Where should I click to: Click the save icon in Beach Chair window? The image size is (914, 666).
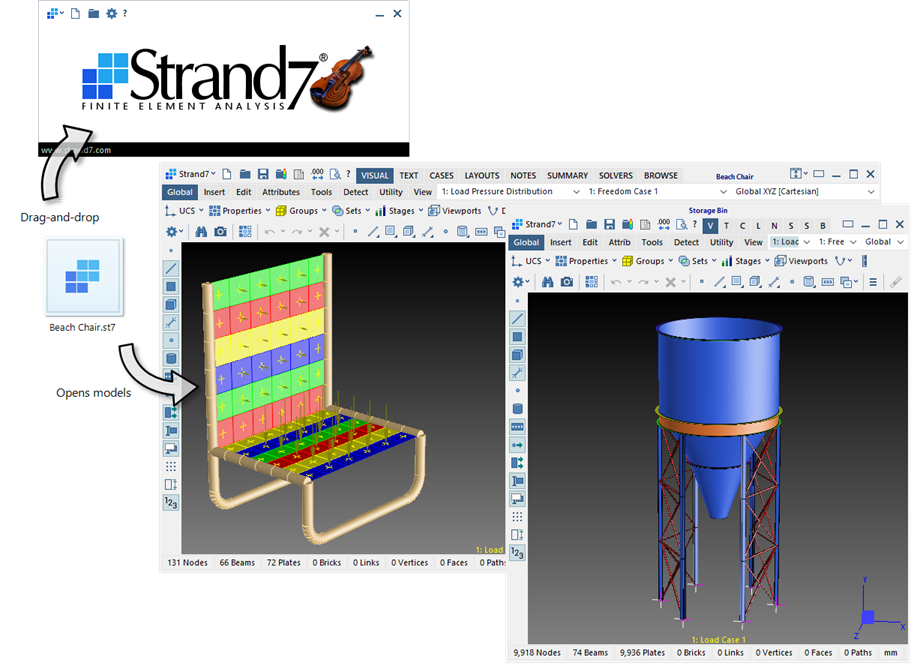coord(263,174)
